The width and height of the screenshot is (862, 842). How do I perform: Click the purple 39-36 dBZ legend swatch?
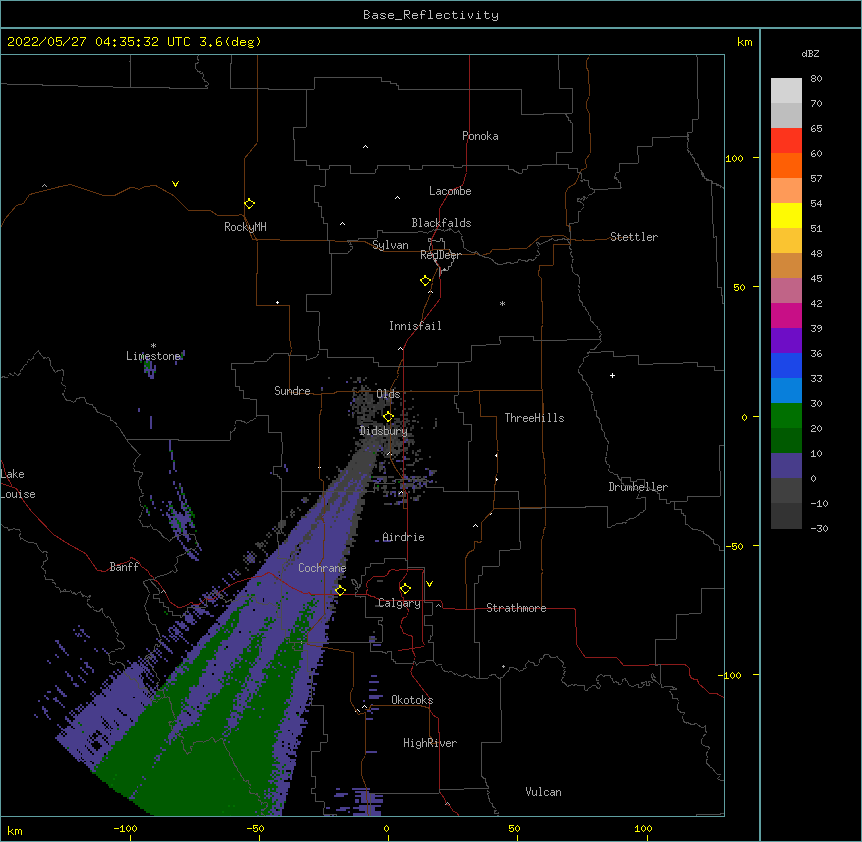click(x=786, y=341)
